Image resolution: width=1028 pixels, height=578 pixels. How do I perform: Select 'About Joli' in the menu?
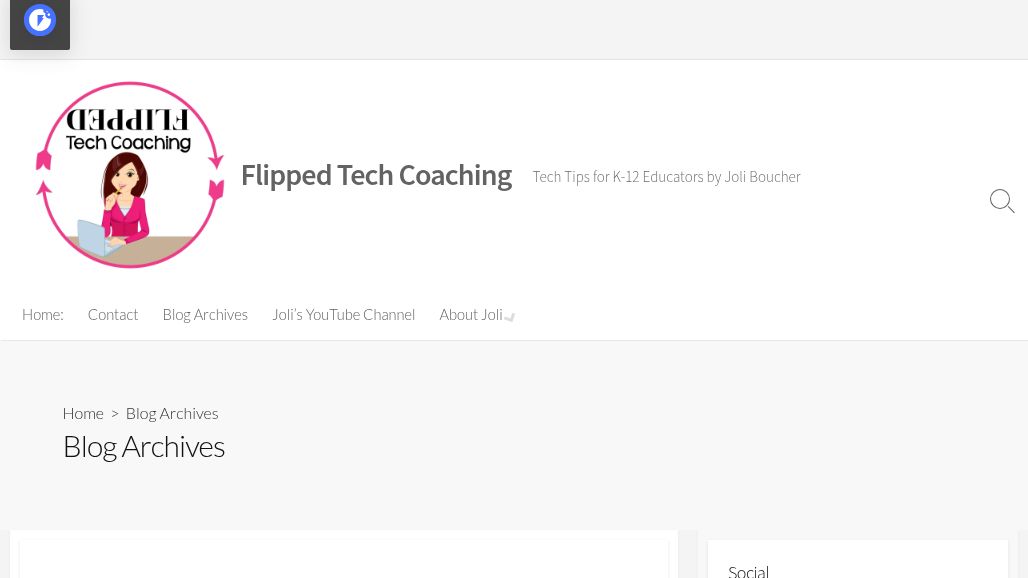coord(470,314)
